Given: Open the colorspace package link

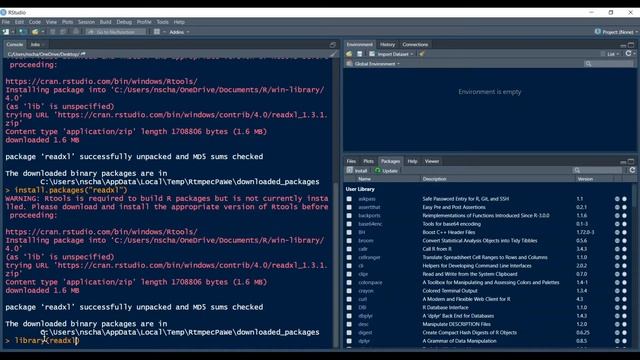Looking at the screenshot, I should [x=370, y=282].
